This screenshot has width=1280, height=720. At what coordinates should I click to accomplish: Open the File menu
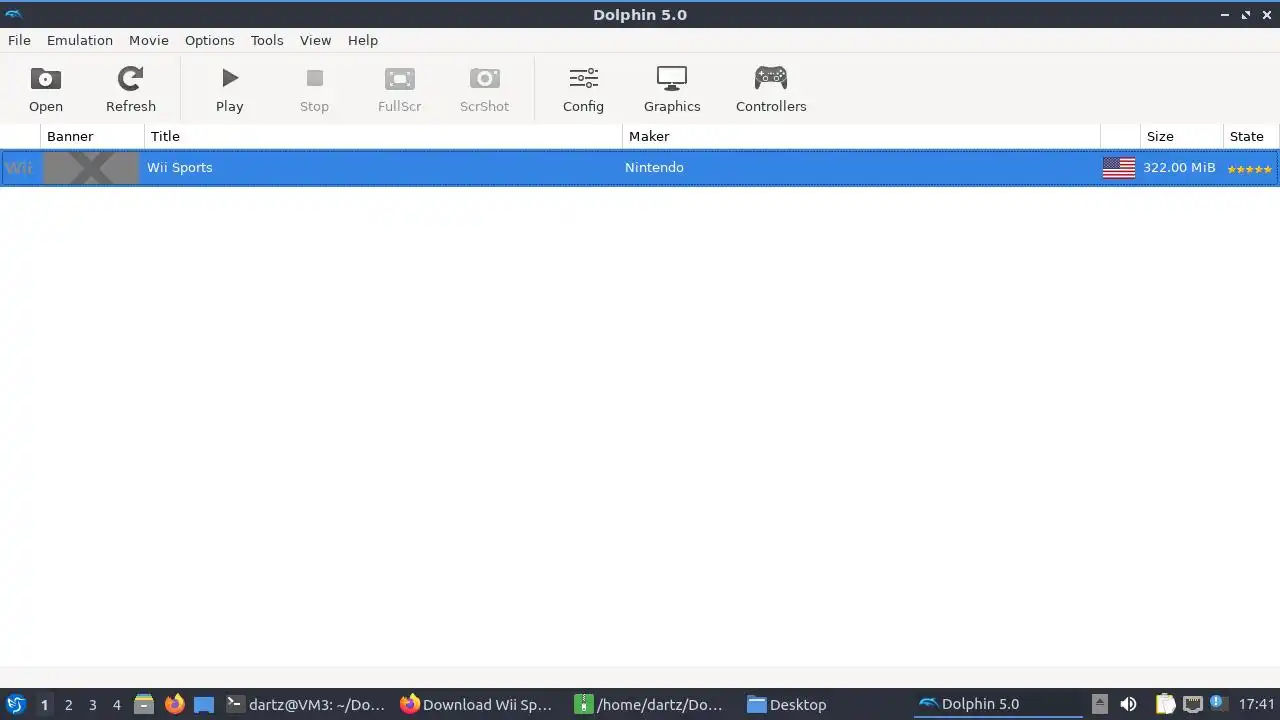(19, 40)
